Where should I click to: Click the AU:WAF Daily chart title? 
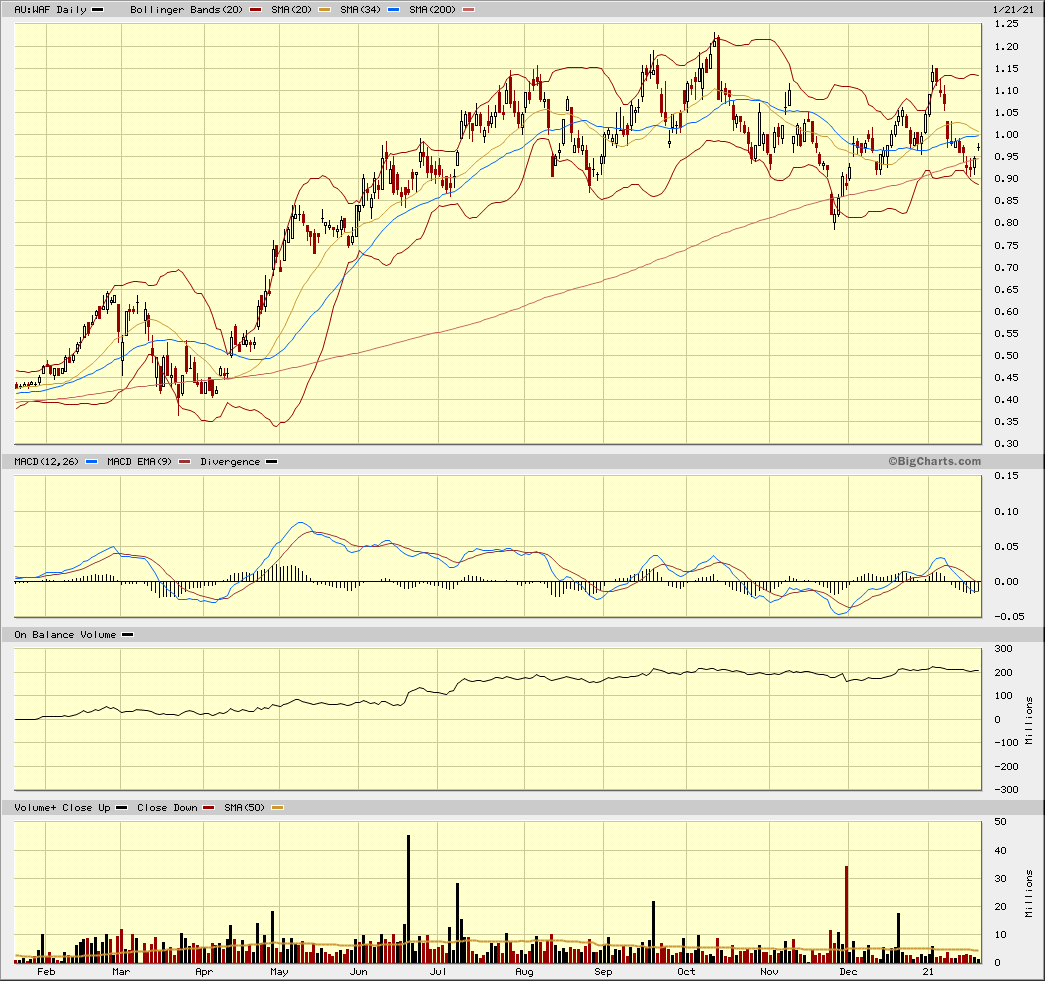point(51,10)
